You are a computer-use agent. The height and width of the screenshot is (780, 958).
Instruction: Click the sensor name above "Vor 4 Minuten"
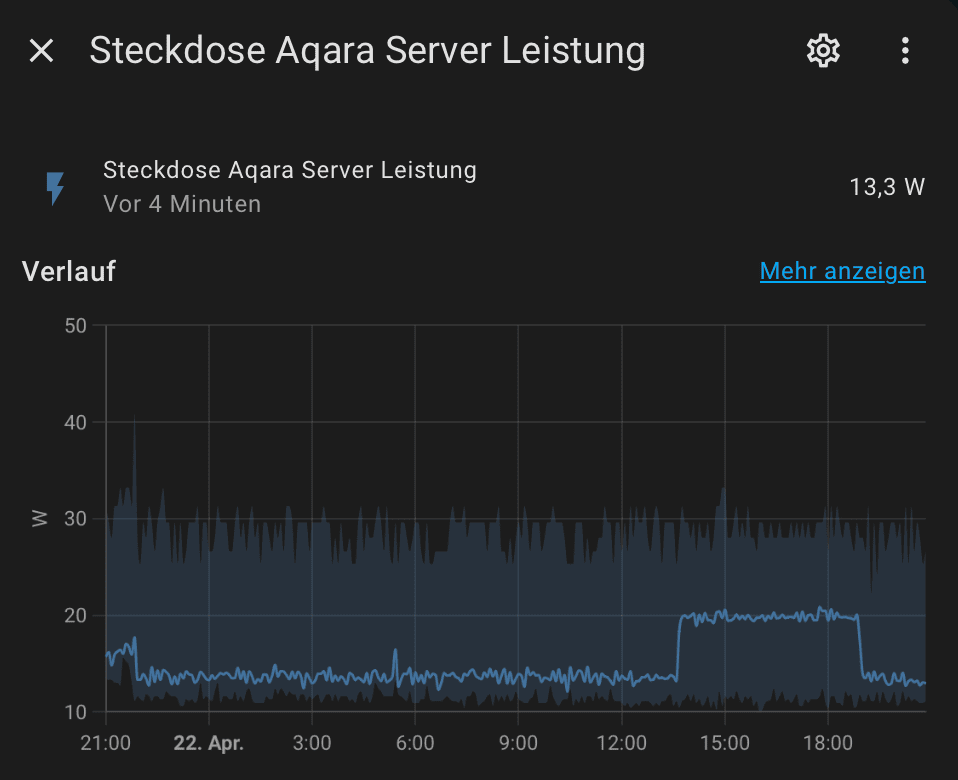pyautogui.click(x=289, y=170)
